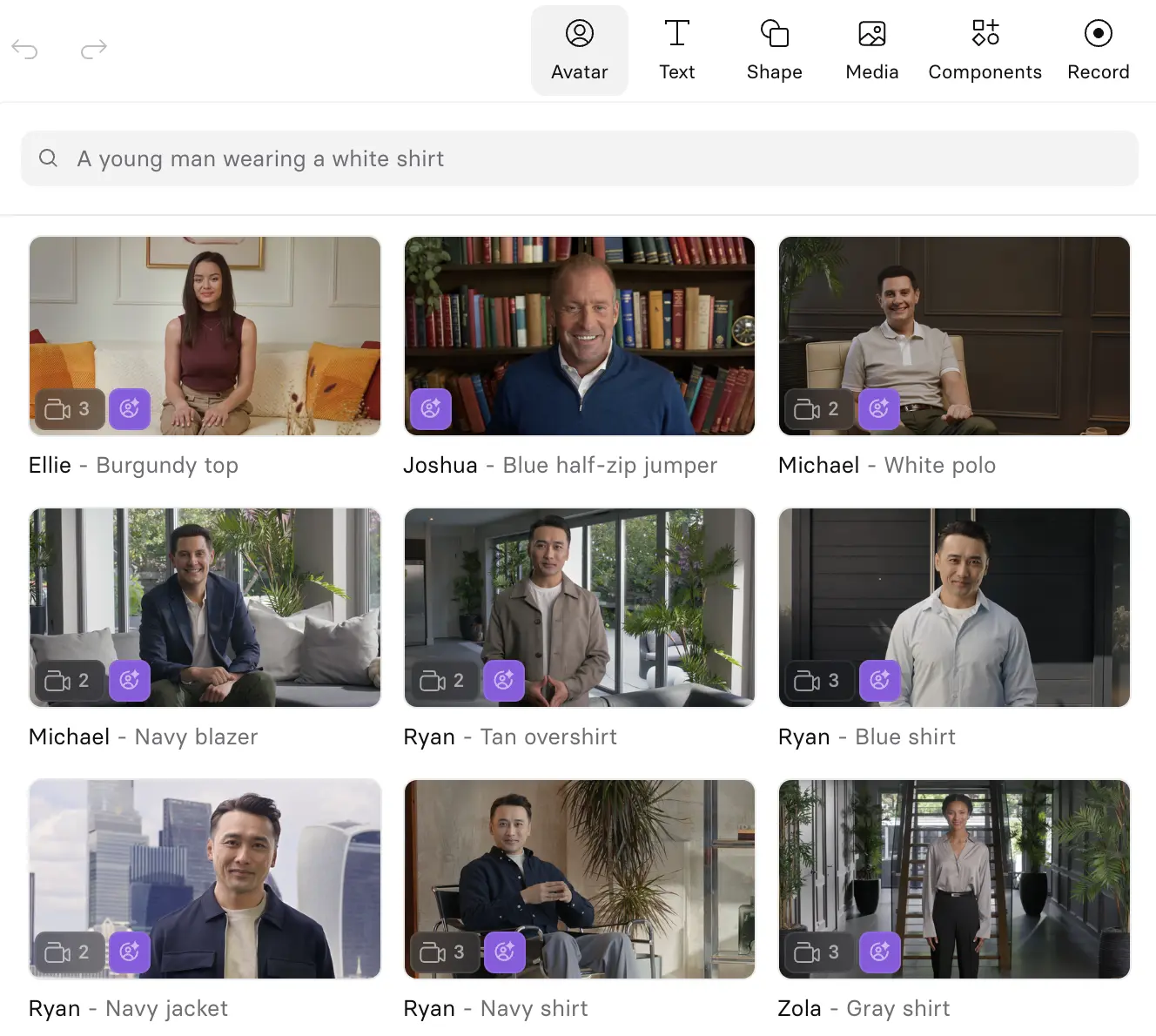Click purple AI icon on Ryan Navy shirt
Screen dimensions: 1156x1036
(504, 952)
